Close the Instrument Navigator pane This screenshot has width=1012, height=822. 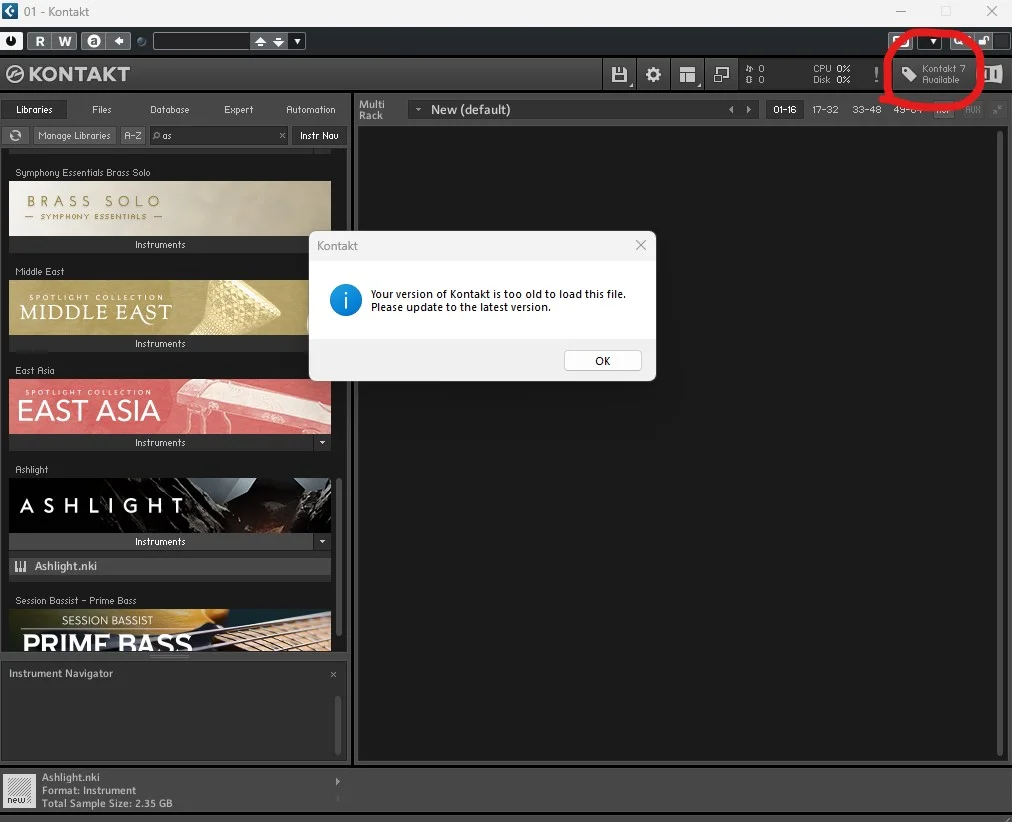[x=333, y=674]
